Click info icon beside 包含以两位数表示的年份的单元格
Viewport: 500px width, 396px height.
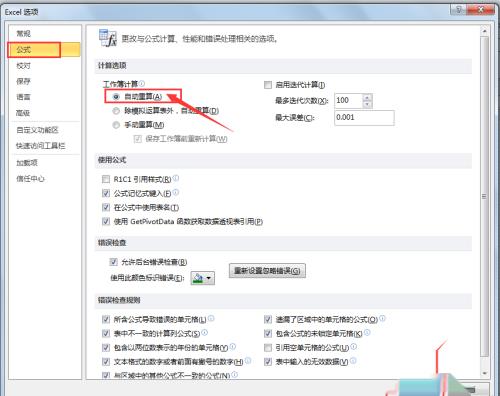pyautogui.click(x=232, y=347)
